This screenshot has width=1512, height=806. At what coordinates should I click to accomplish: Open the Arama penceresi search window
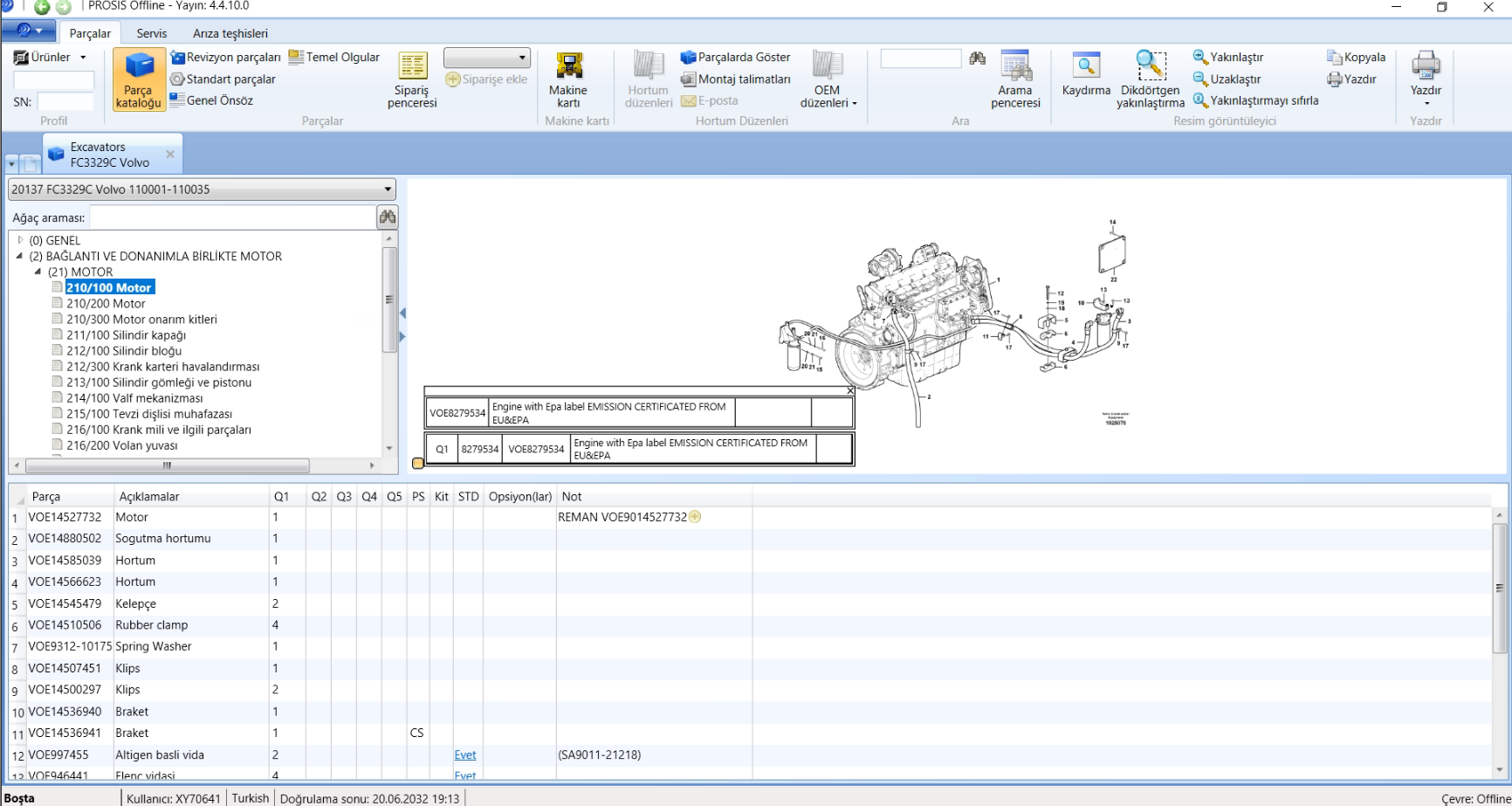point(1015,79)
